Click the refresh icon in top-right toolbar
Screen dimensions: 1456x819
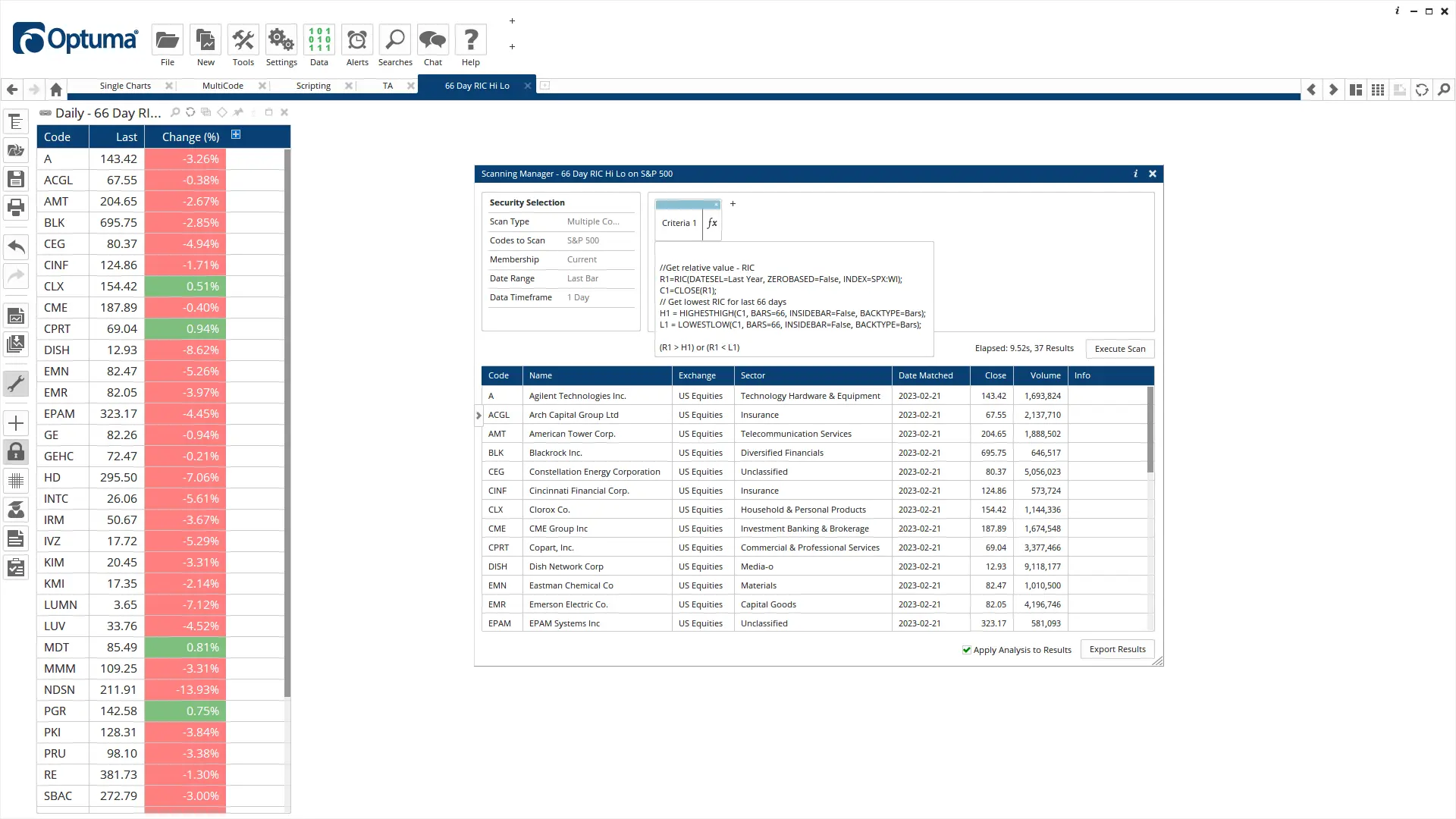tap(1422, 89)
